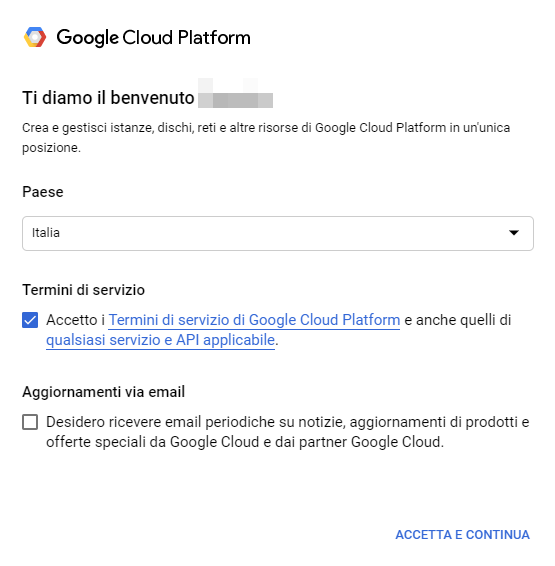Open the Paese country combo box

[x=278, y=233]
